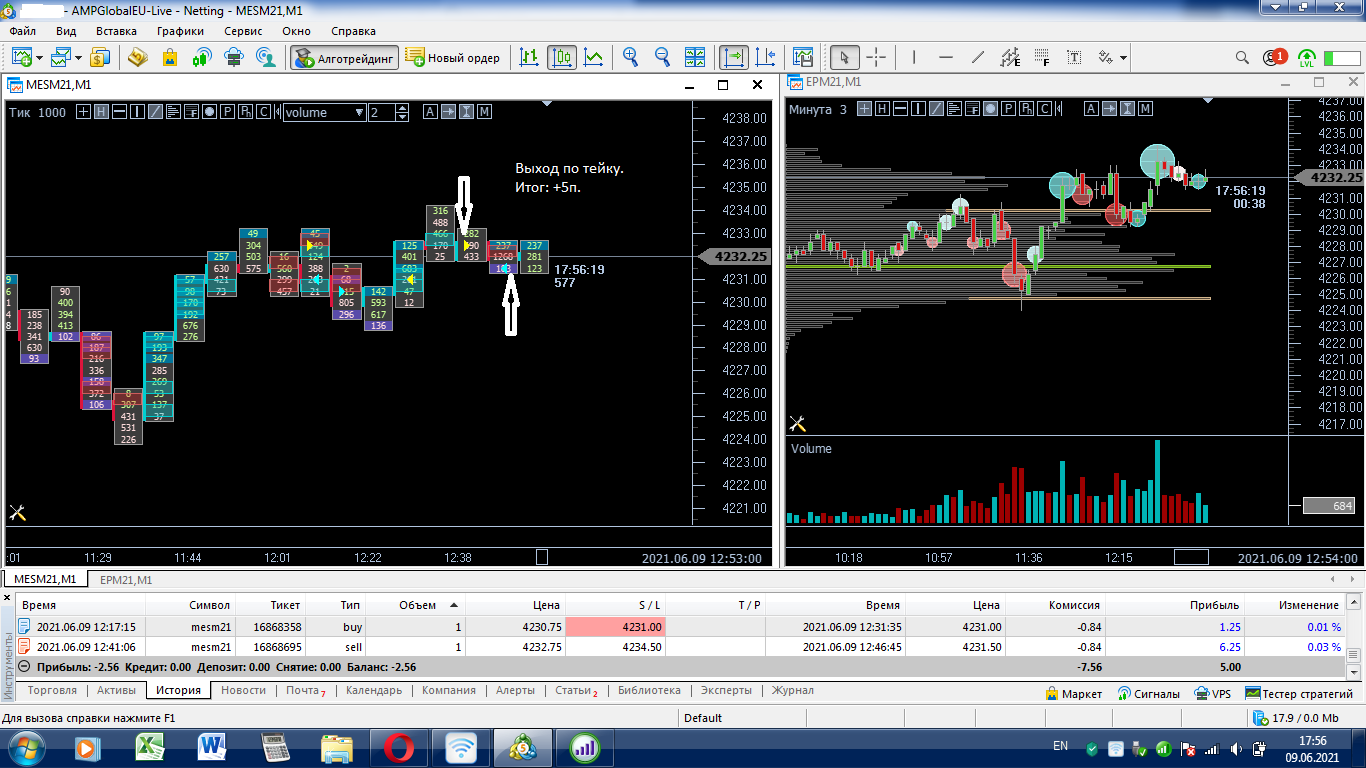Select the crosshair tool
This screenshot has width=1366, height=768.
coord(876,57)
